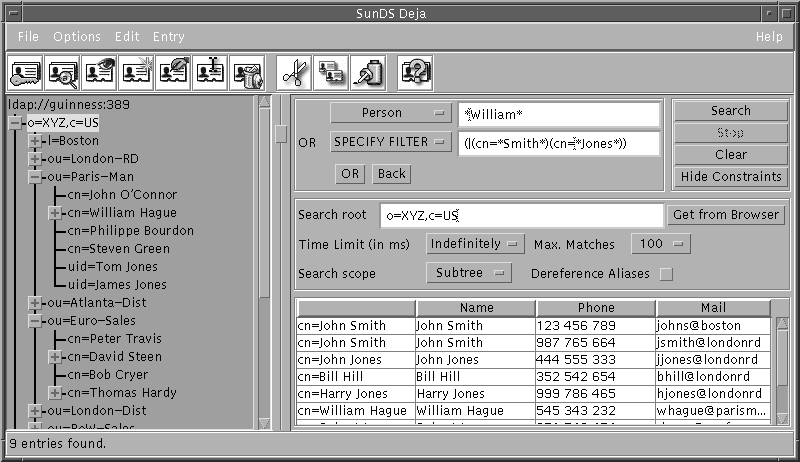The width and height of the screenshot is (800, 462).
Task: Select cn=John O'Connor in the tree
Action: pyautogui.click(x=122, y=195)
